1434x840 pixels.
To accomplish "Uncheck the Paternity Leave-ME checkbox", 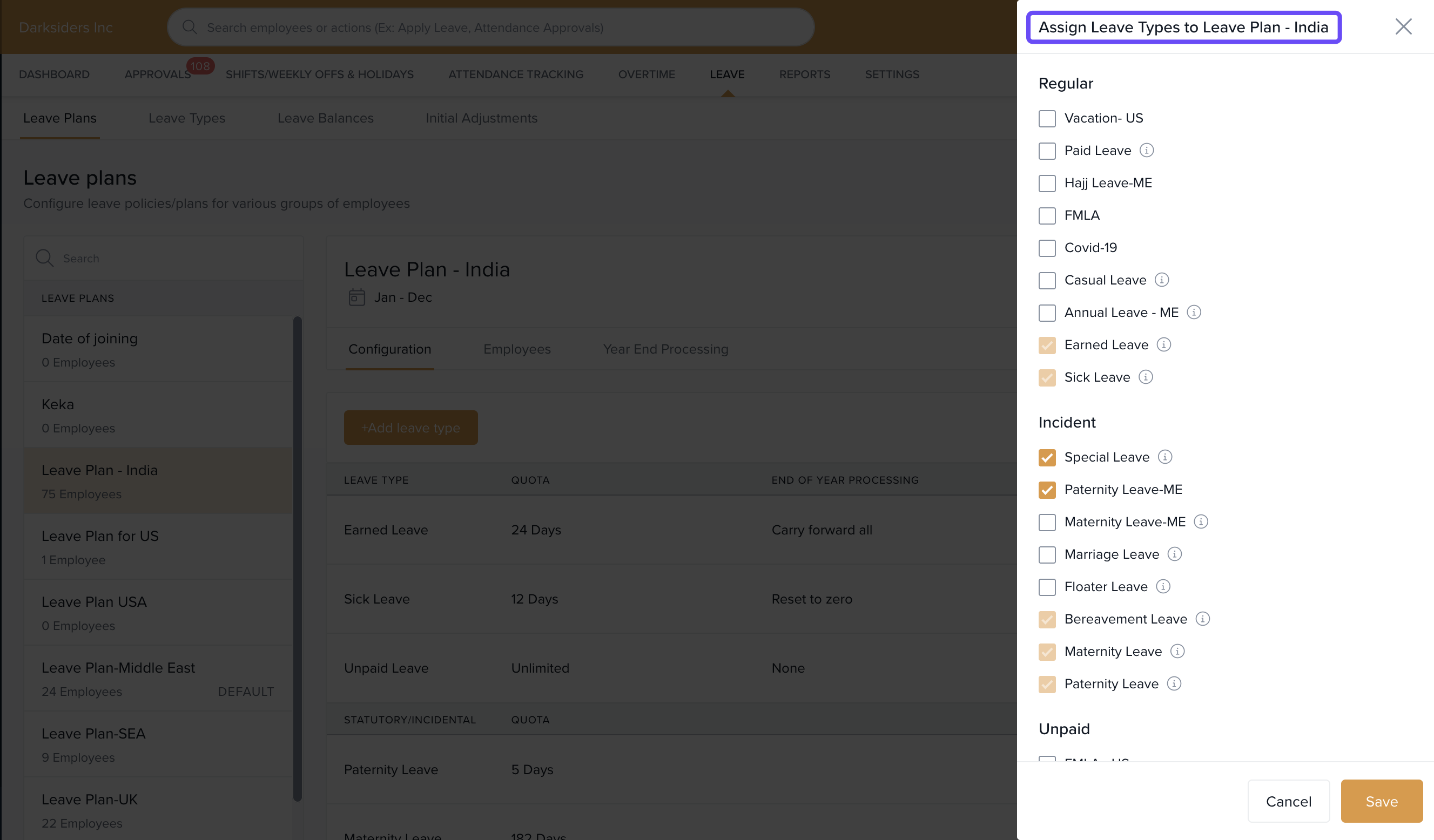I will point(1047,490).
